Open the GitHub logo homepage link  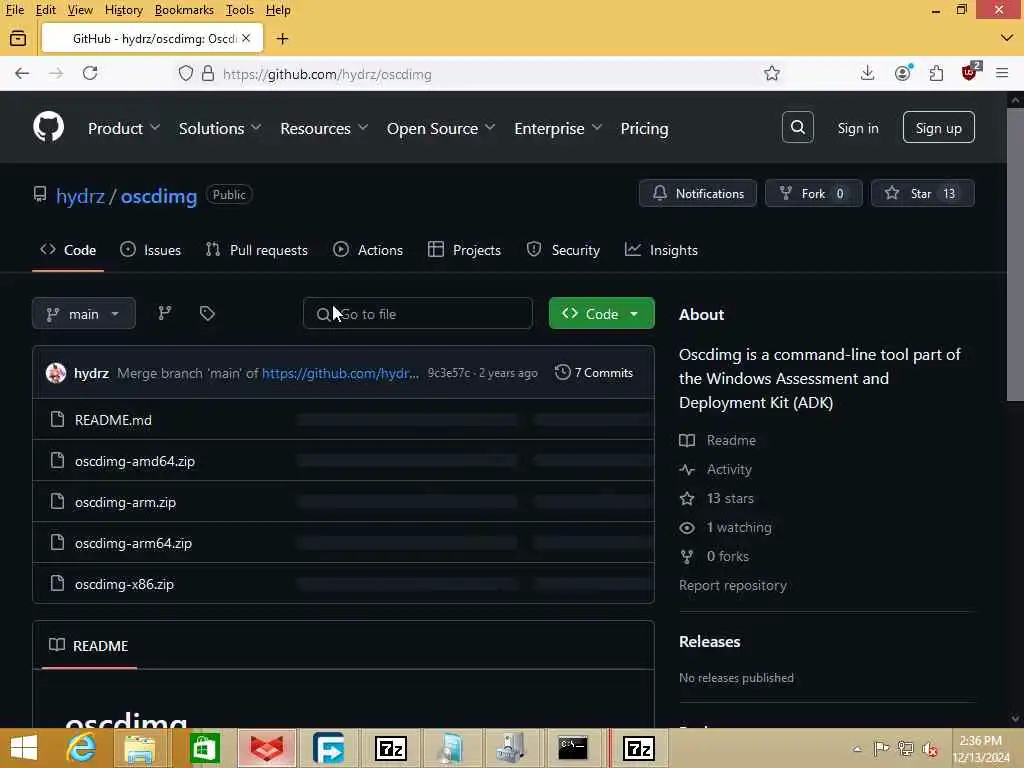(x=48, y=127)
